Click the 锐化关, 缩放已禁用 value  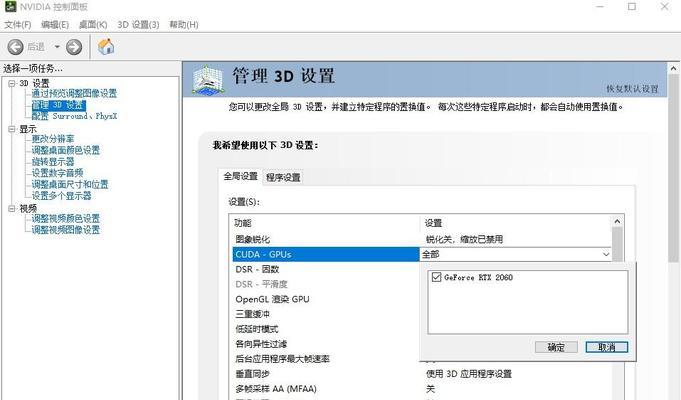pyautogui.click(x=464, y=239)
